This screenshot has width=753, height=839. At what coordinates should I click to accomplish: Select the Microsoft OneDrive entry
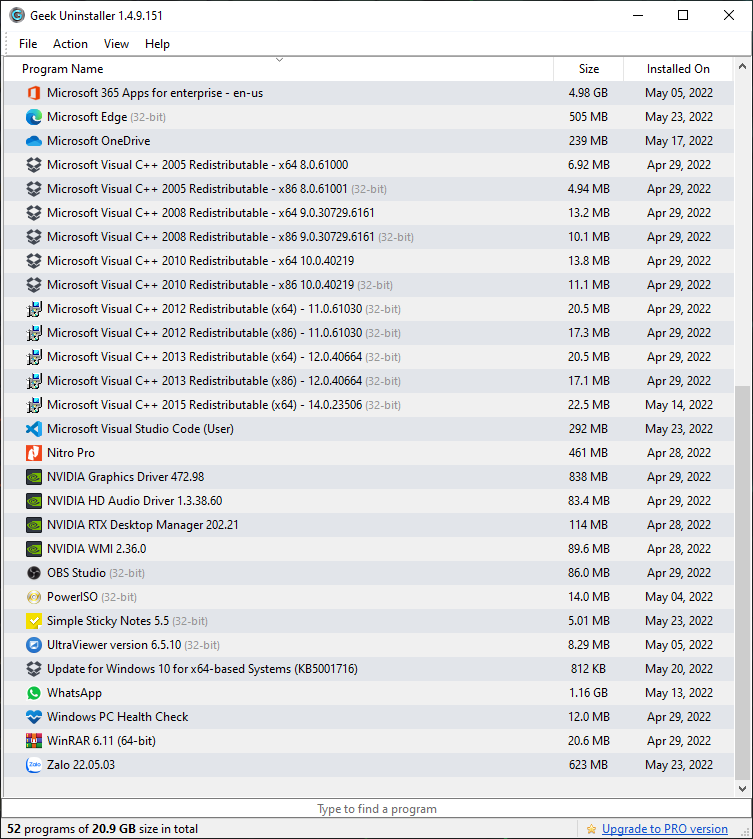point(369,141)
